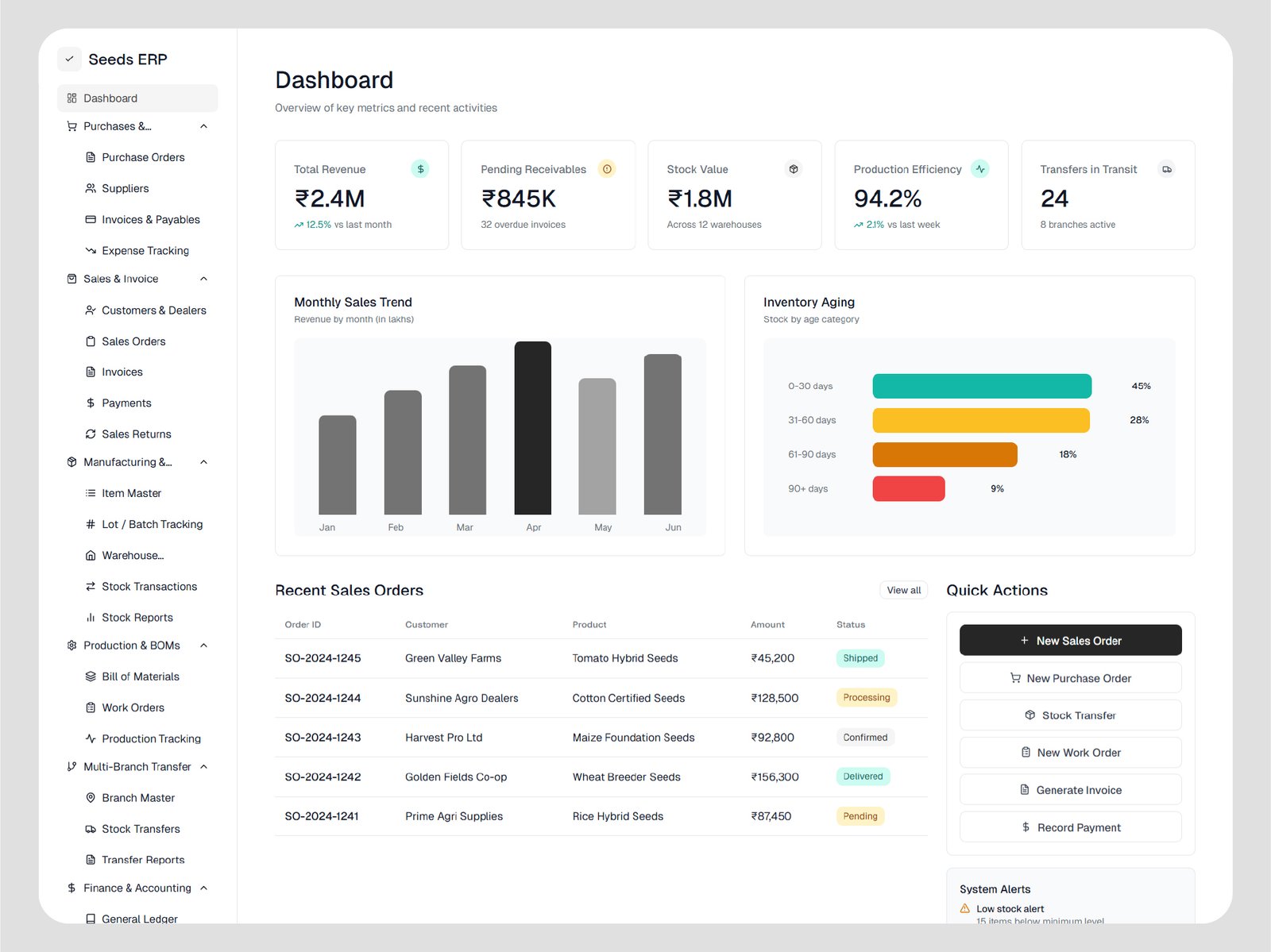Click the New Sales Order button

[1070, 641]
